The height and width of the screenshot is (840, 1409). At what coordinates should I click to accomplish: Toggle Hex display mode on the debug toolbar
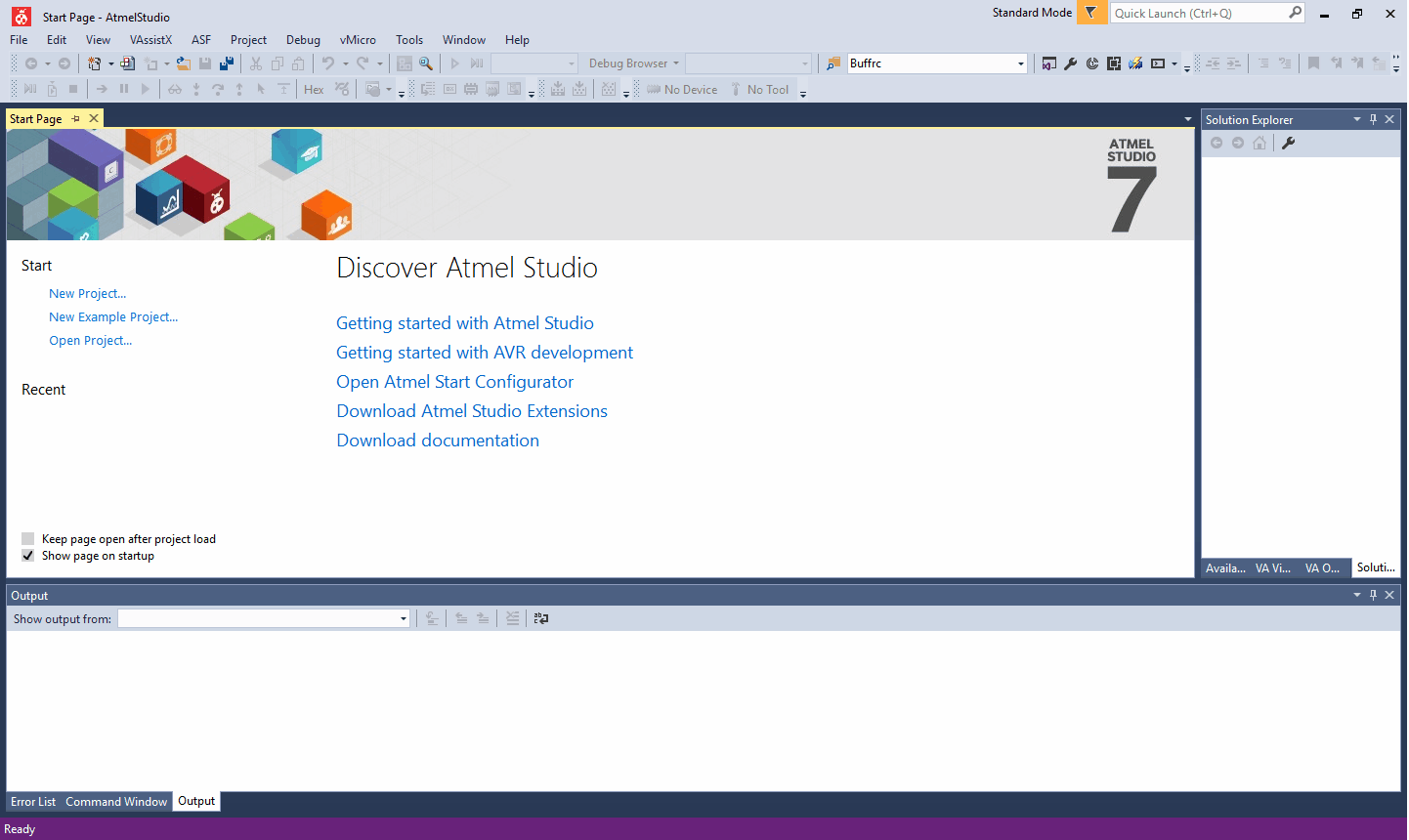pos(313,89)
